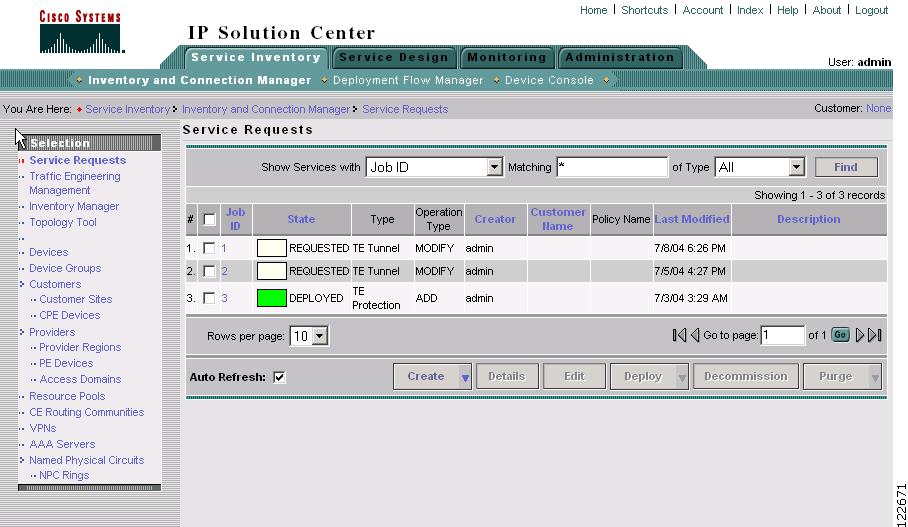908x527 pixels.
Task: Click the Logout link
Action: pos(872,10)
